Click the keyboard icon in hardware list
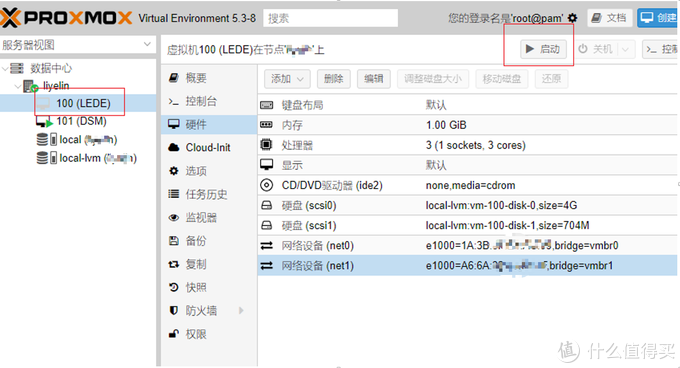Viewport: 680px width, 368px height. pos(266,105)
